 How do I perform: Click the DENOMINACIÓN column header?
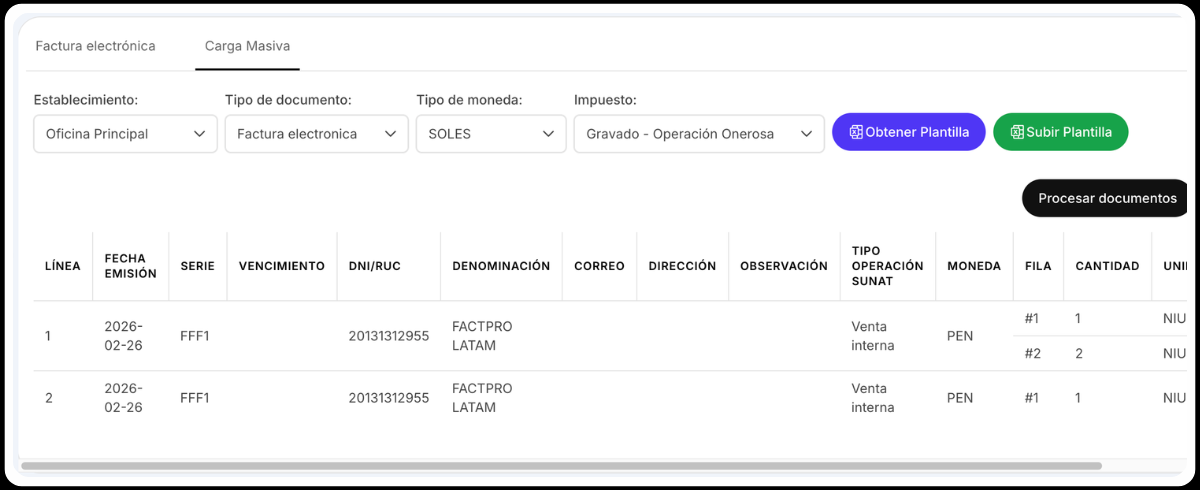(501, 266)
